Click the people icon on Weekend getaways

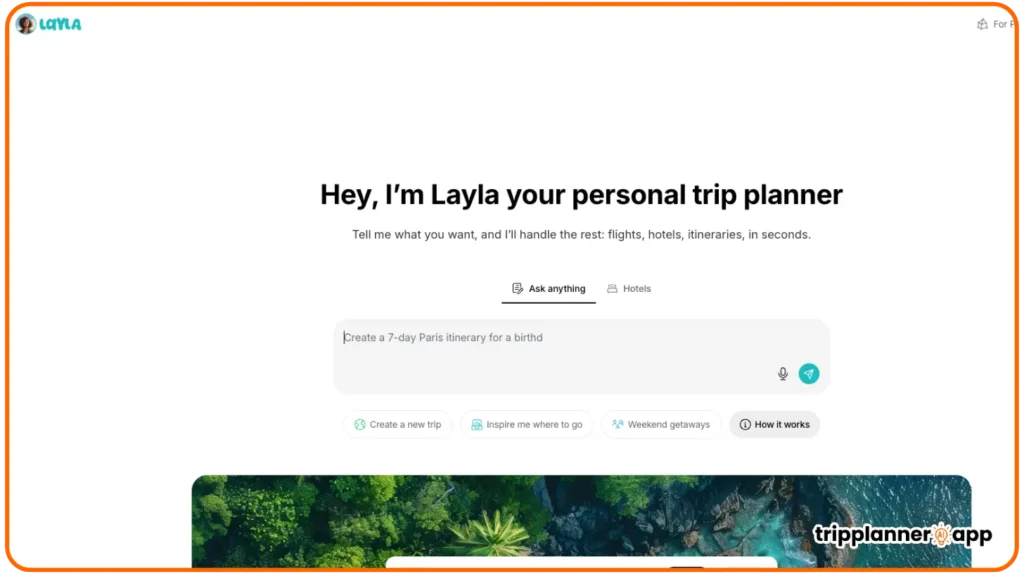pyautogui.click(x=617, y=424)
